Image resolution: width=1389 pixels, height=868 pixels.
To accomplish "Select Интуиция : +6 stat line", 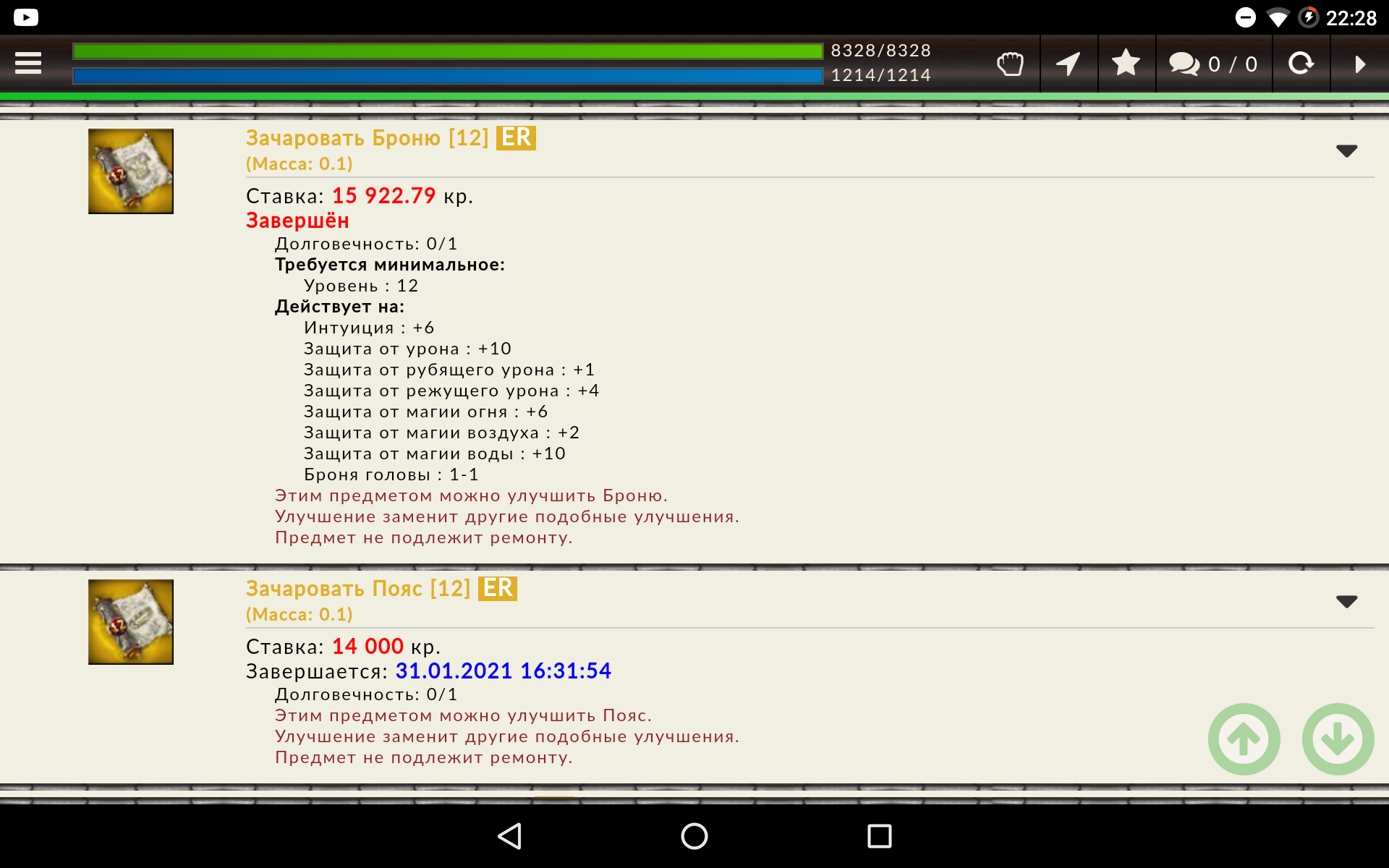I will [369, 328].
